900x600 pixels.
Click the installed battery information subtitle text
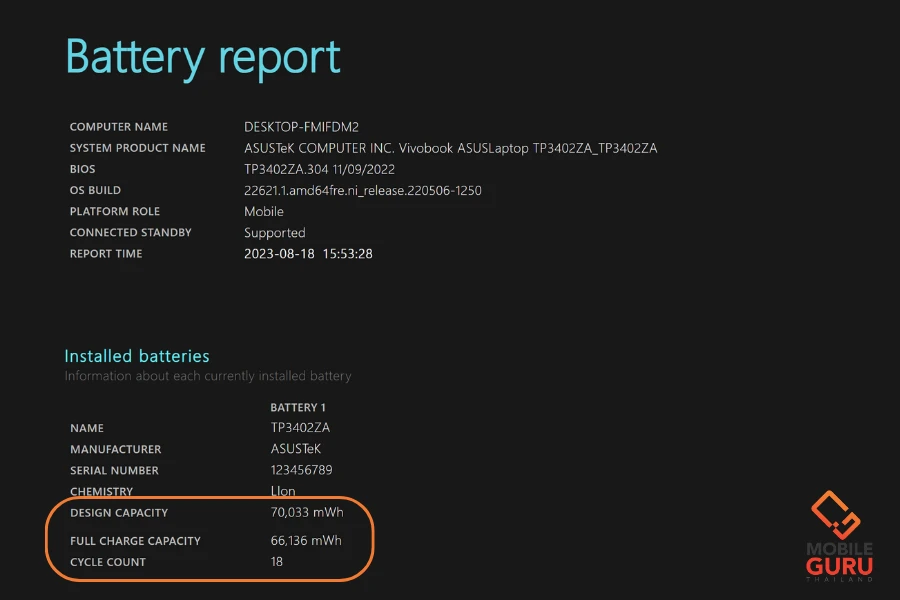click(x=208, y=376)
